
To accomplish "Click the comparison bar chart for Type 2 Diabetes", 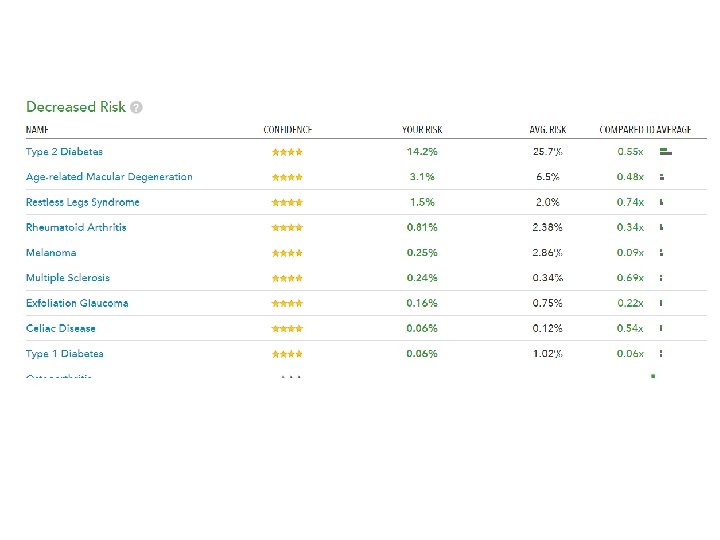I will click(666, 152).
